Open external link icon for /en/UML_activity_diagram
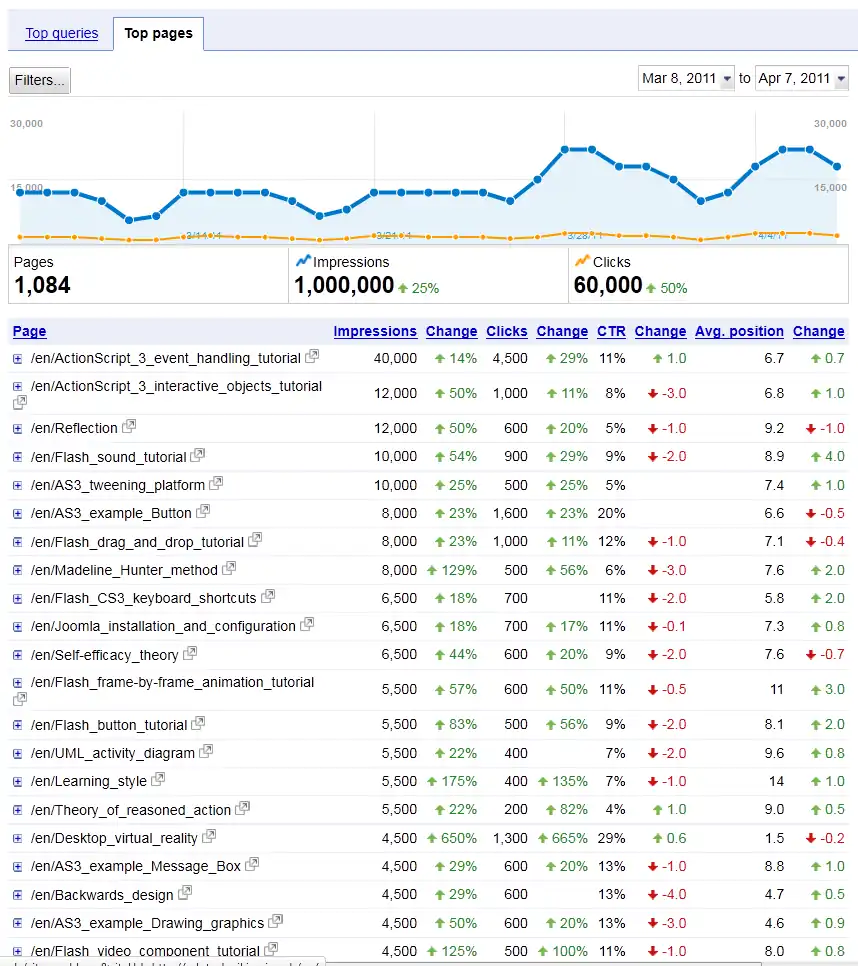Screen dimensions: 858x966 pos(206,752)
